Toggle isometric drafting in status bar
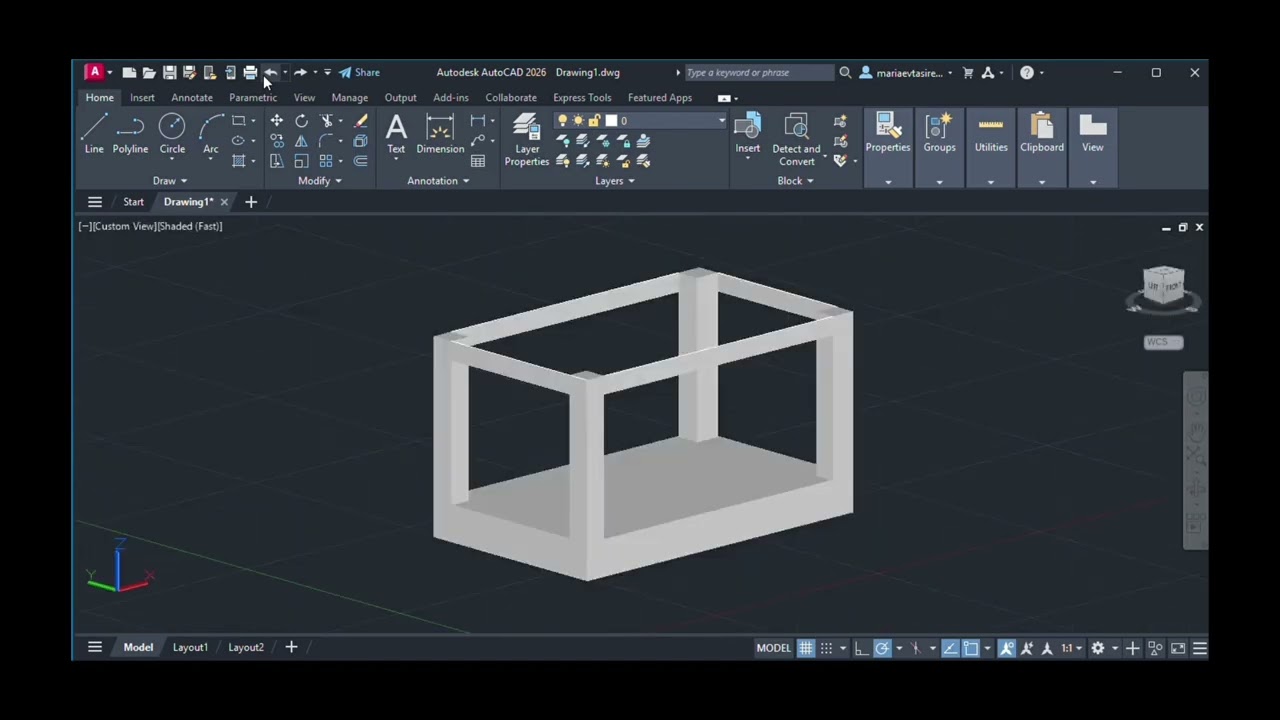This screenshot has height=720, width=1280. coord(916,648)
